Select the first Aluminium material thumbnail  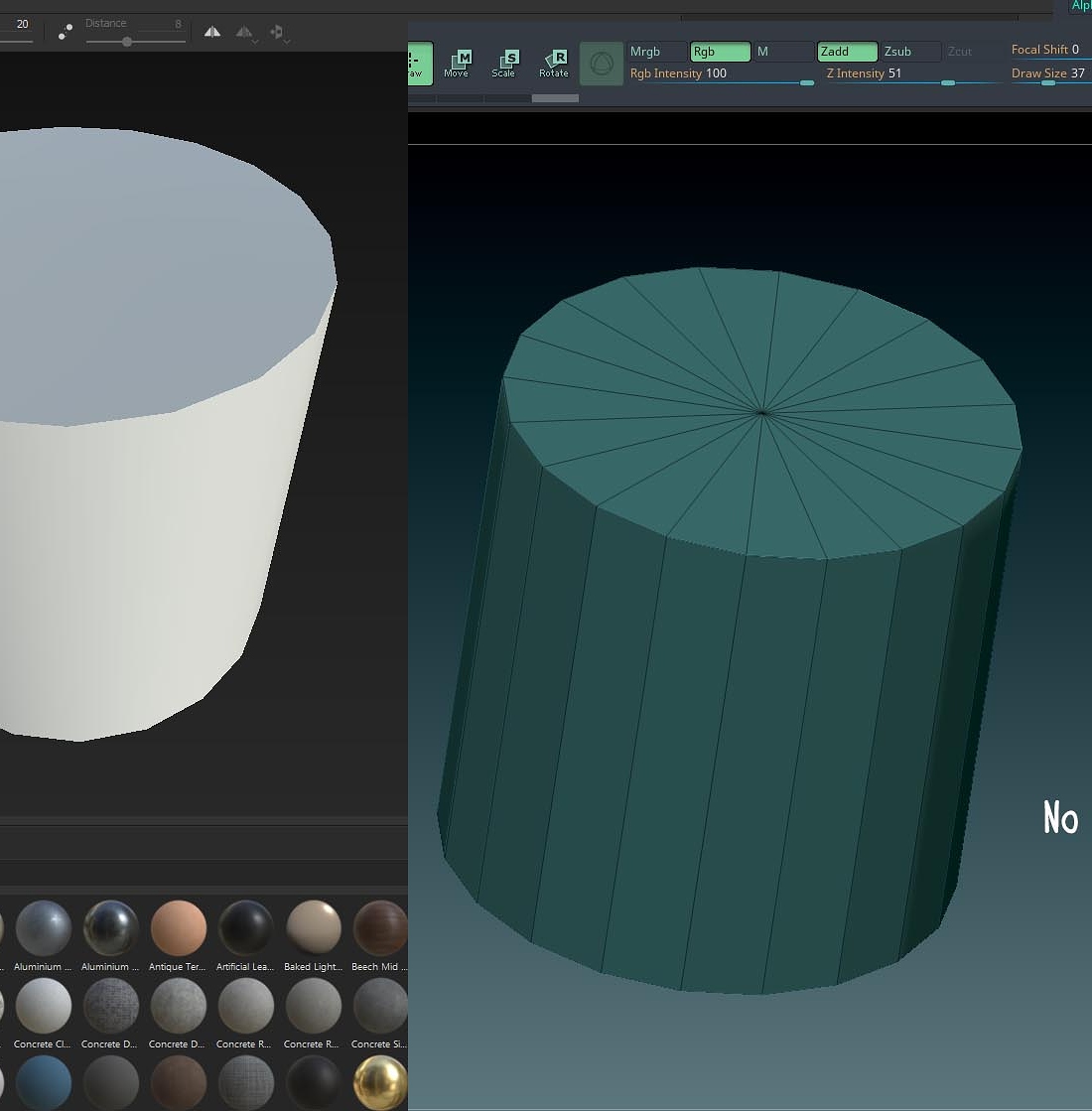[44, 928]
